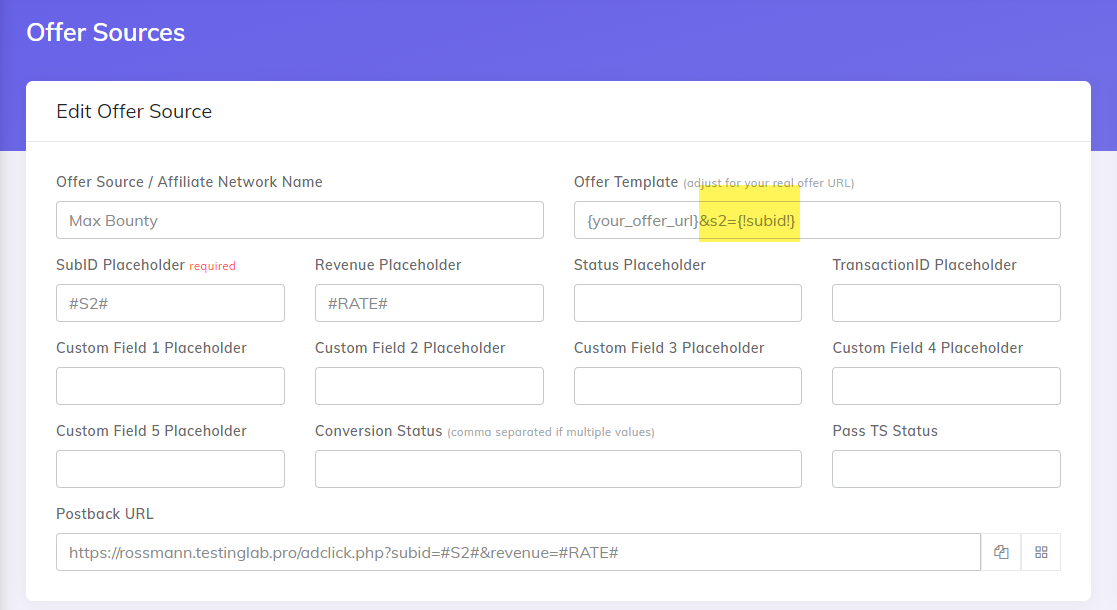Viewport: 1117px width, 610px height.
Task: Select the Revenue Placeholder #RATE# field
Action: tap(429, 302)
